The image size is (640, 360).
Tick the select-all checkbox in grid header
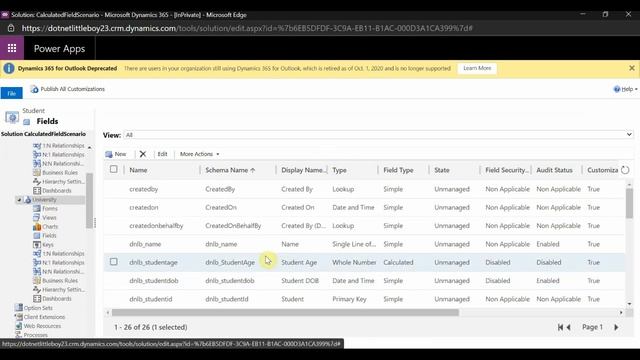click(113, 169)
